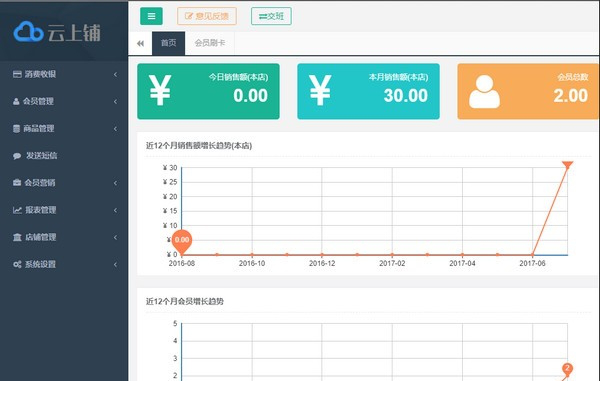600x396 pixels.
Task: Click the credit card icon beside 消费收银
Action: pos(17,74)
